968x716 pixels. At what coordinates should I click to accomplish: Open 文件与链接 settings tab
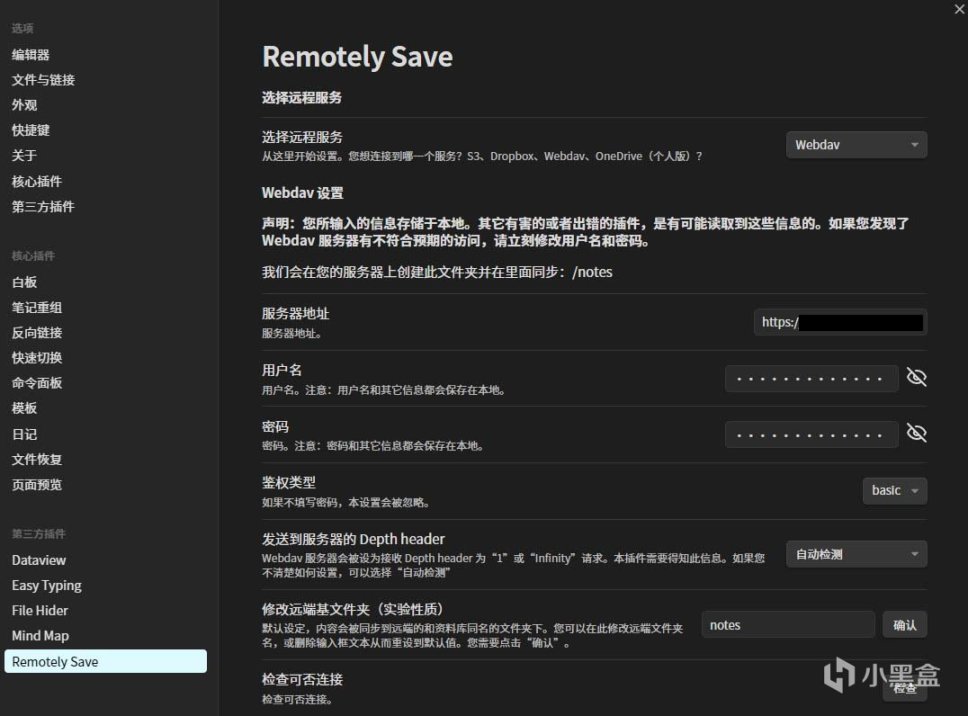point(43,80)
